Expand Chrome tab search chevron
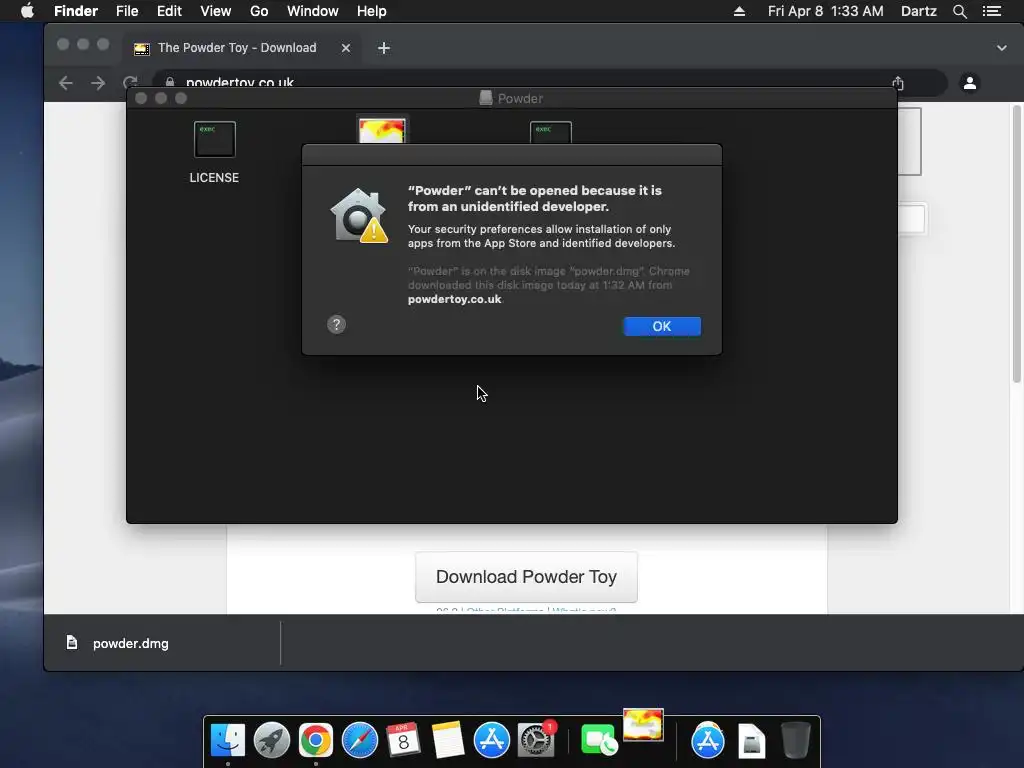 point(1001,48)
